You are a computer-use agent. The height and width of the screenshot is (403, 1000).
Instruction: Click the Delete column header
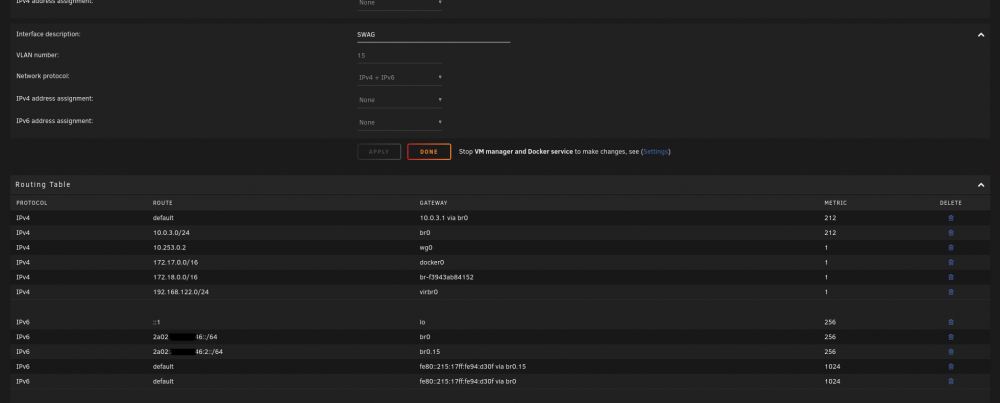tap(950, 203)
